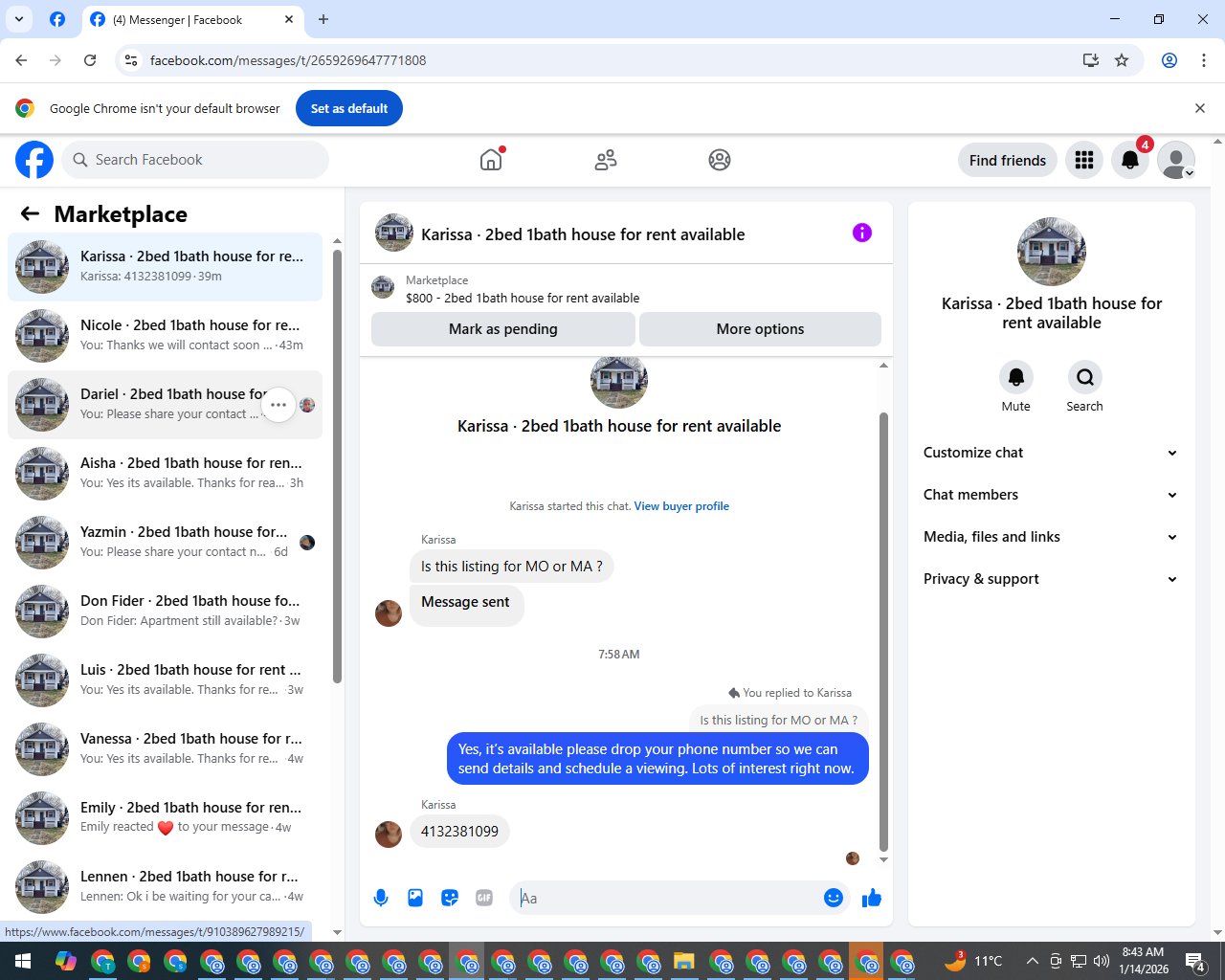1225x980 pixels.
Task: Open the notifications bell with 4 badge
Action: (x=1130, y=160)
